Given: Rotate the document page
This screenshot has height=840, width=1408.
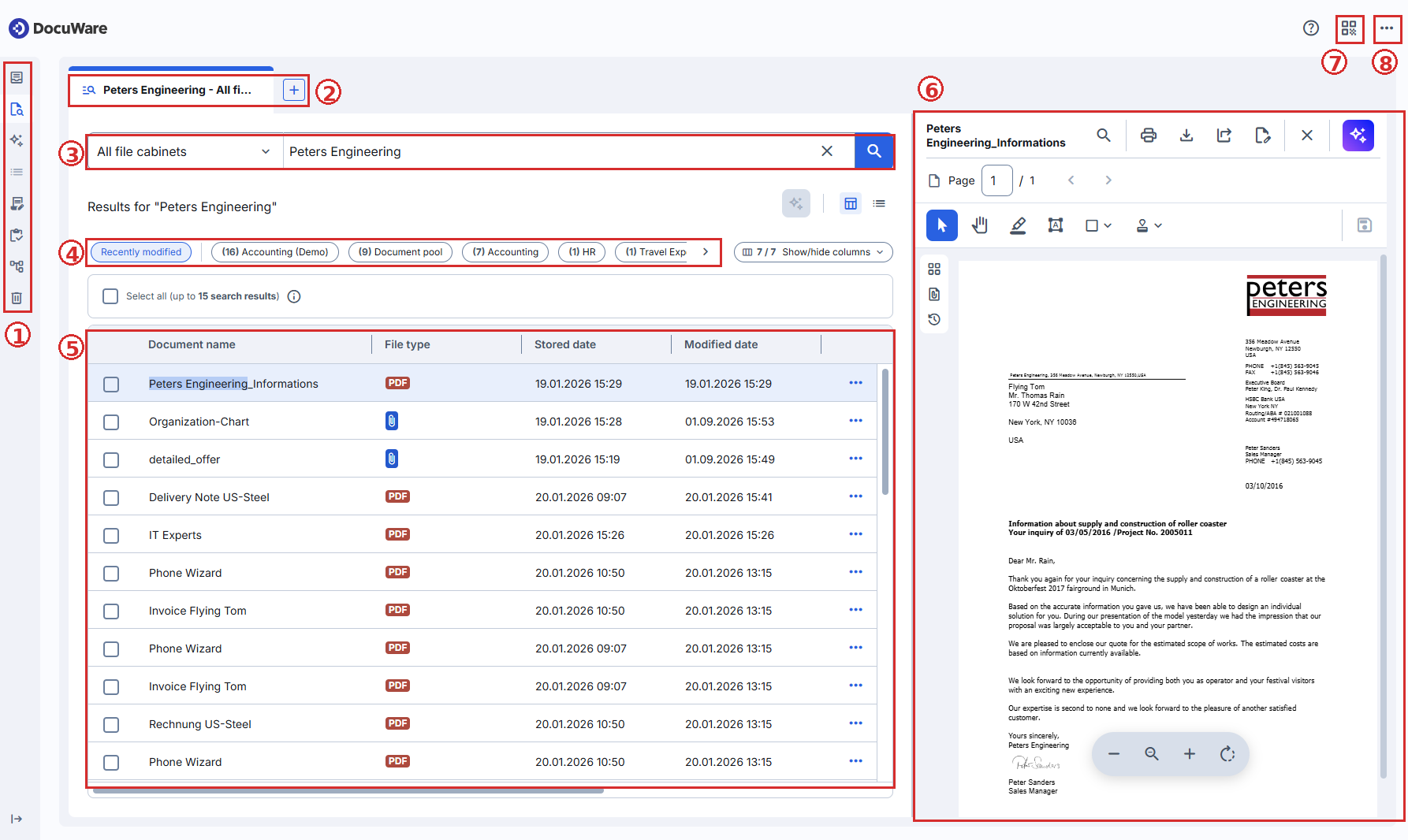Looking at the screenshot, I should [x=1227, y=754].
